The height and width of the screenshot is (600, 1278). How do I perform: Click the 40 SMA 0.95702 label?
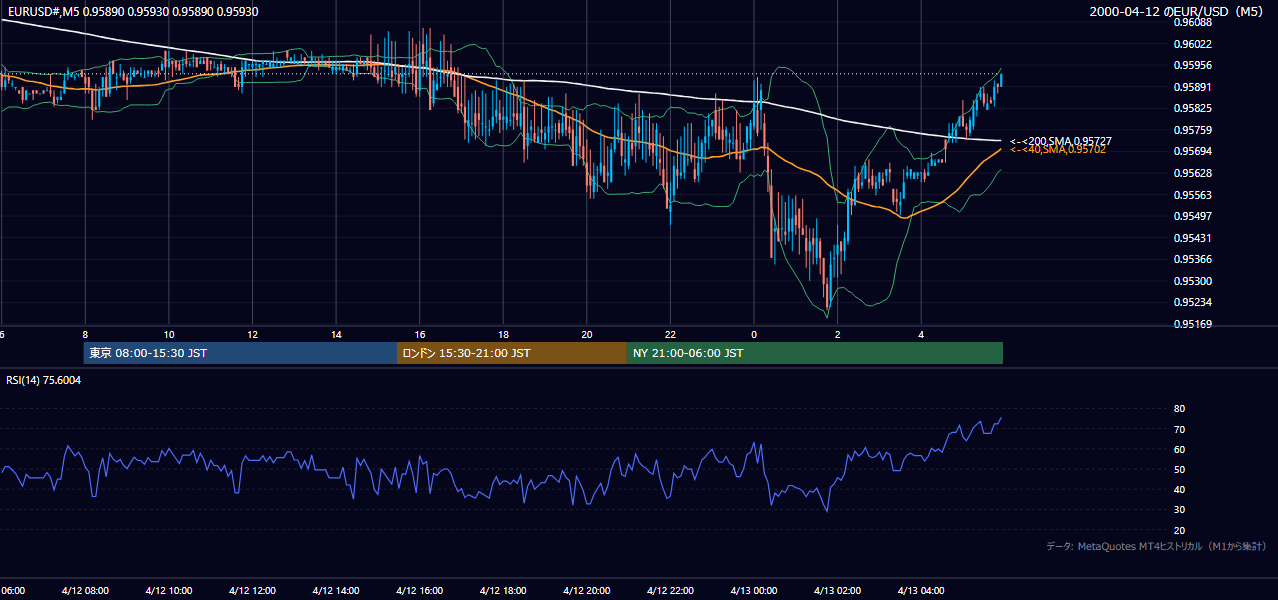[x=1058, y=149]
